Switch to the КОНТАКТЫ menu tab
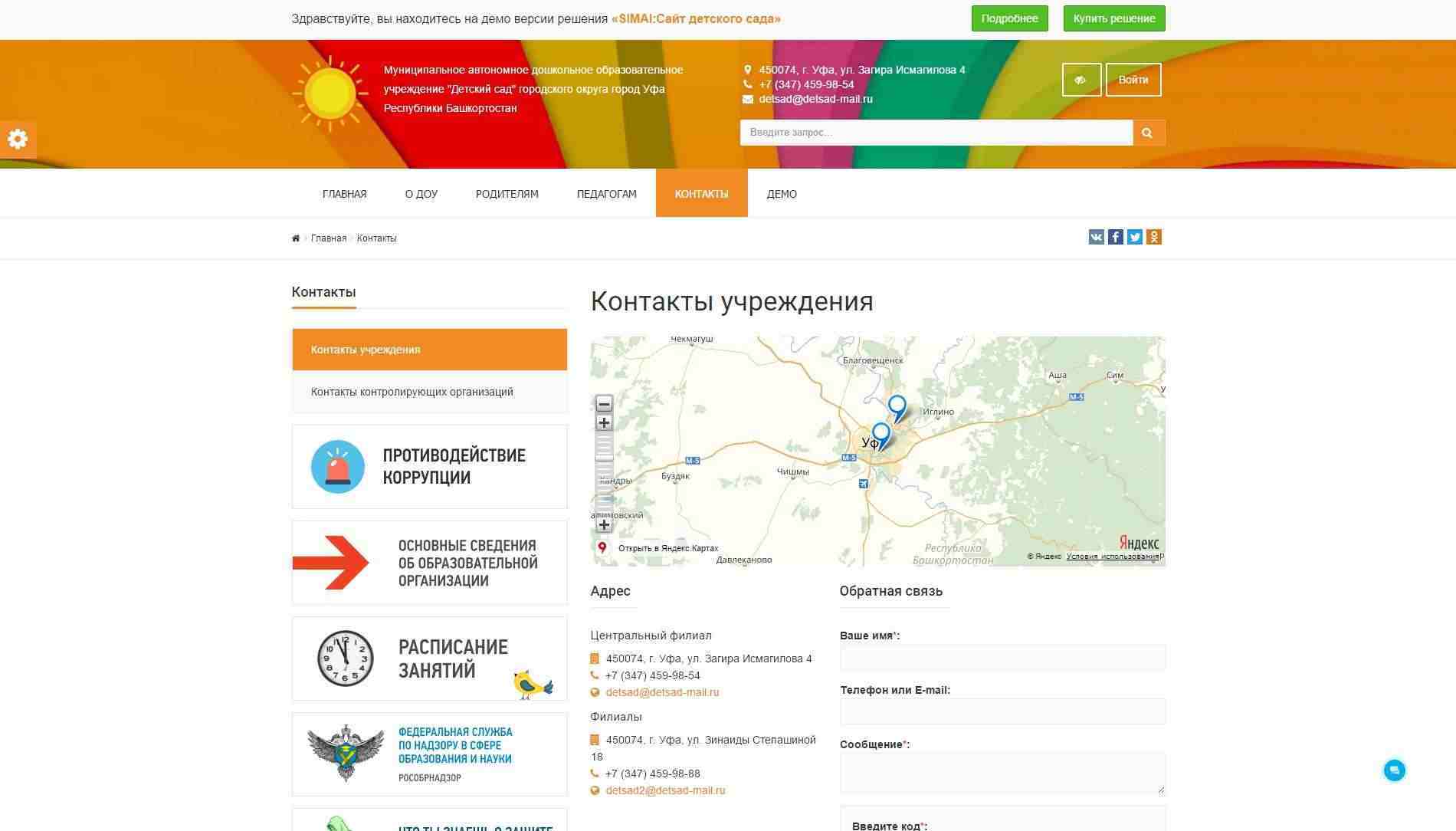Image resolution: width=1456 pixels, height=831 pixels. tap(701, 193)
